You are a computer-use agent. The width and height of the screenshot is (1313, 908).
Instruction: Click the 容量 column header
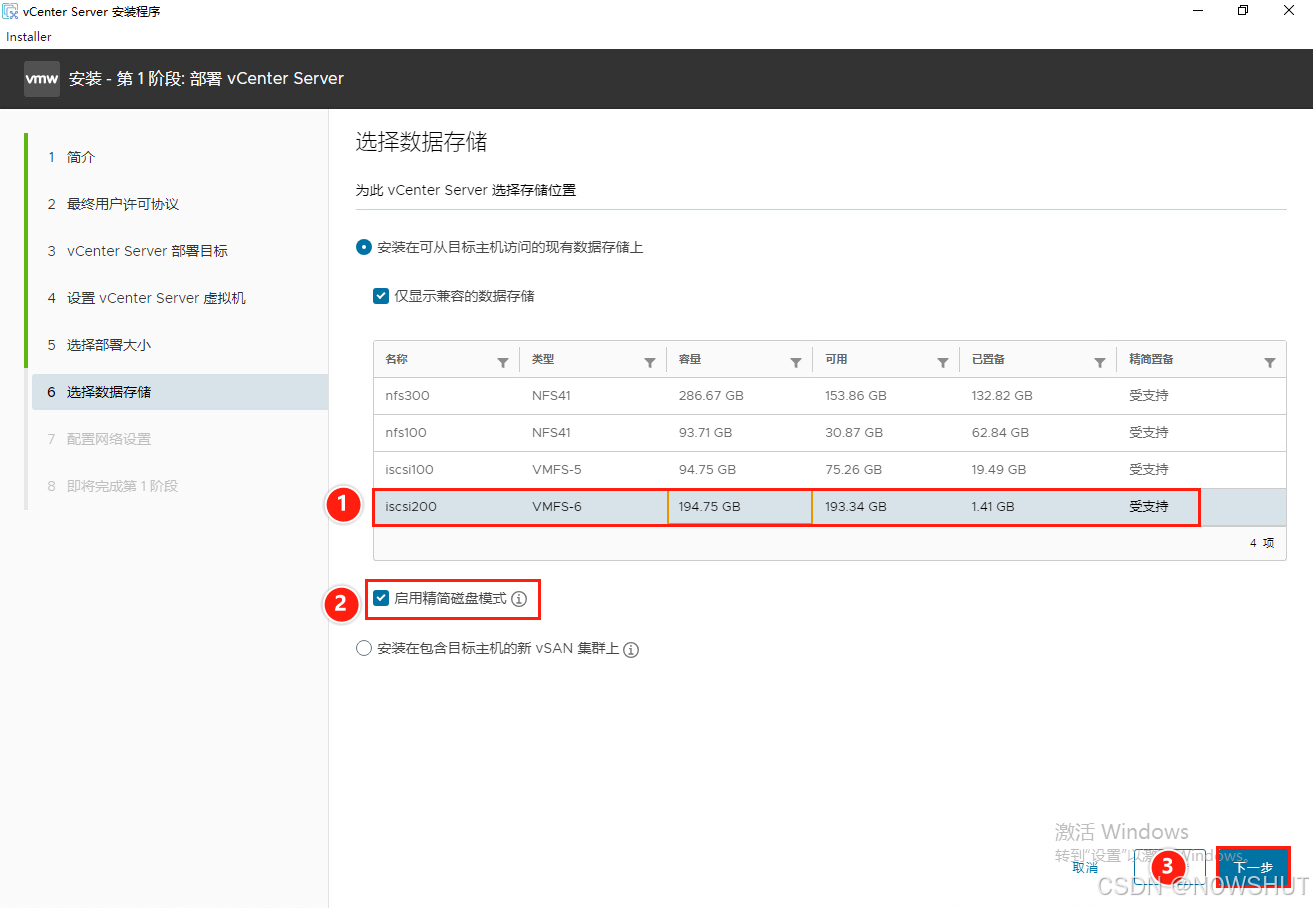point(690,360)
